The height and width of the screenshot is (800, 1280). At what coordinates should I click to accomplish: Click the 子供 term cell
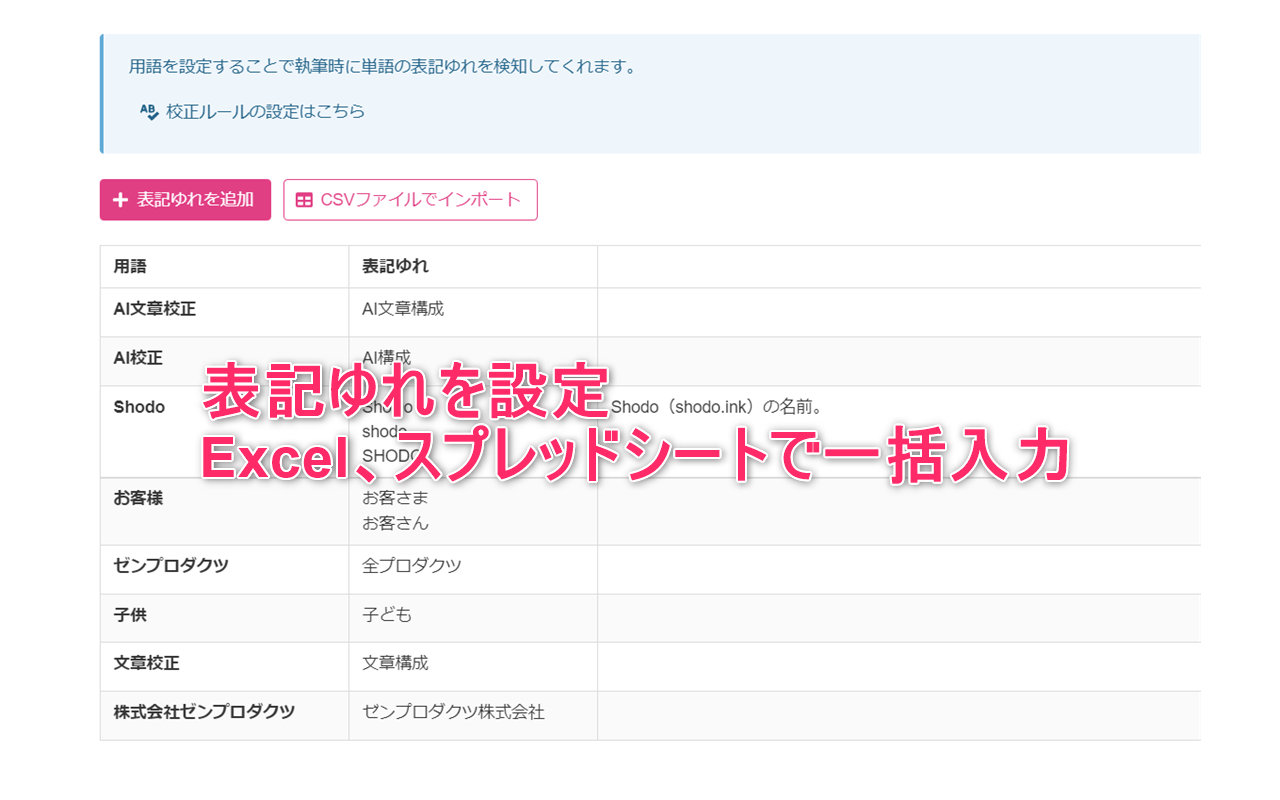pyautogui.click(x=224, y=618)
